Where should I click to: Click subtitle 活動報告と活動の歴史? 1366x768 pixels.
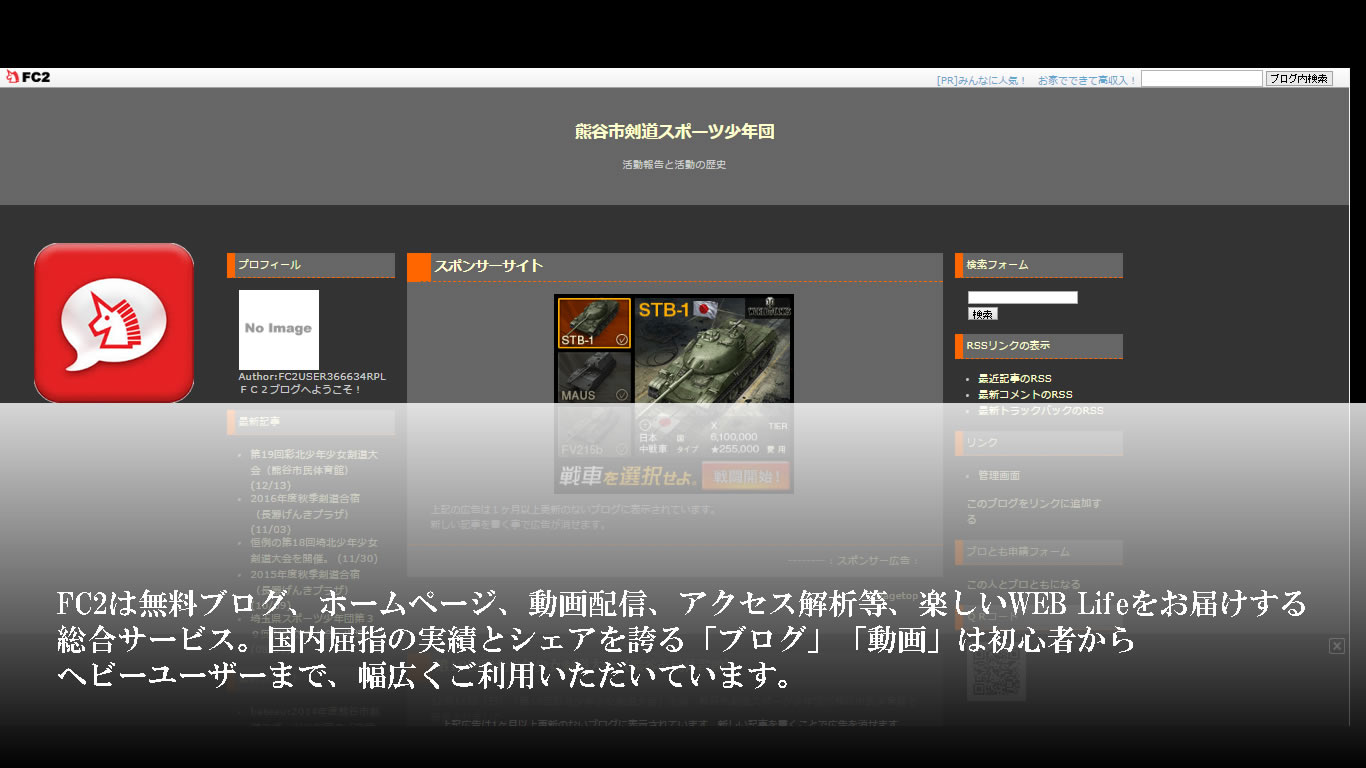pyautogui.click(x=674, y=165)
